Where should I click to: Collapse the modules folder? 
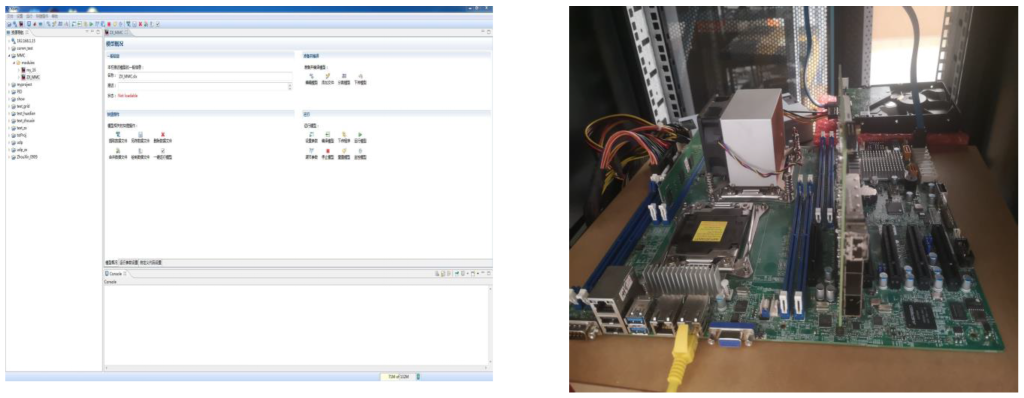[x=14, y=63]
